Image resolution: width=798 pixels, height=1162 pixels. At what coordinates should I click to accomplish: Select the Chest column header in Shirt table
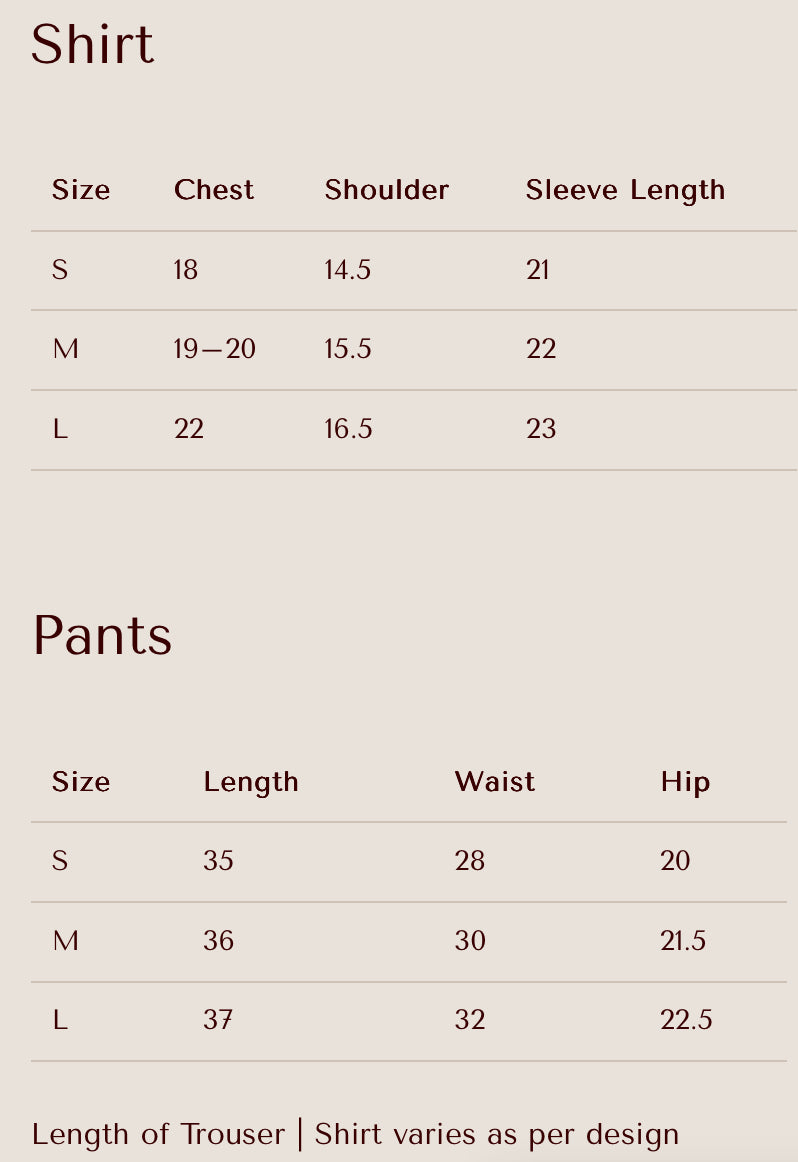point(214,190)
